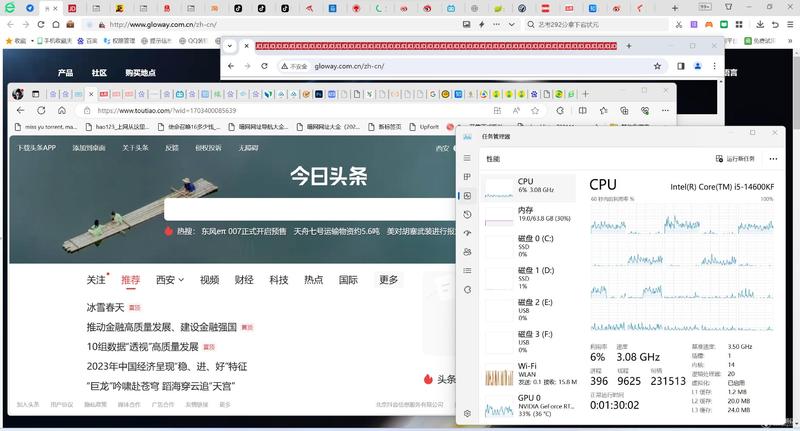The height and width of the screenshot is (431, 800).
Task: Select 磁盘 1 (D:) in performance list
Action: click(x=529, y=278)
